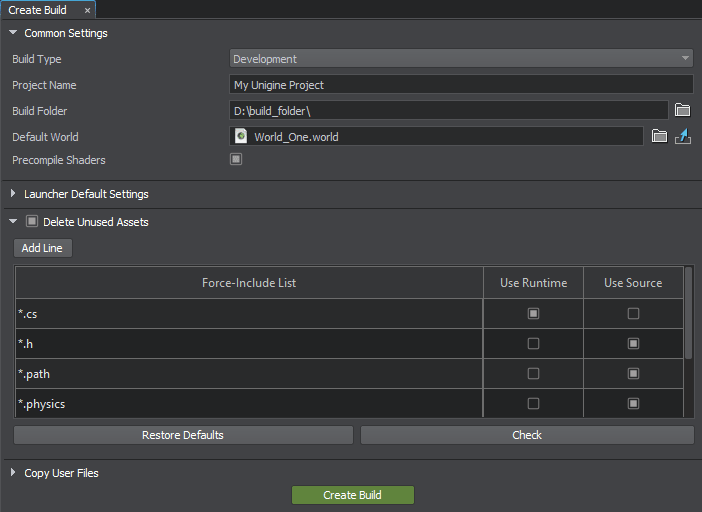Check Use Runtime for *.path
Viewport: 702px width, 512px height.
[x=533, y=374]
